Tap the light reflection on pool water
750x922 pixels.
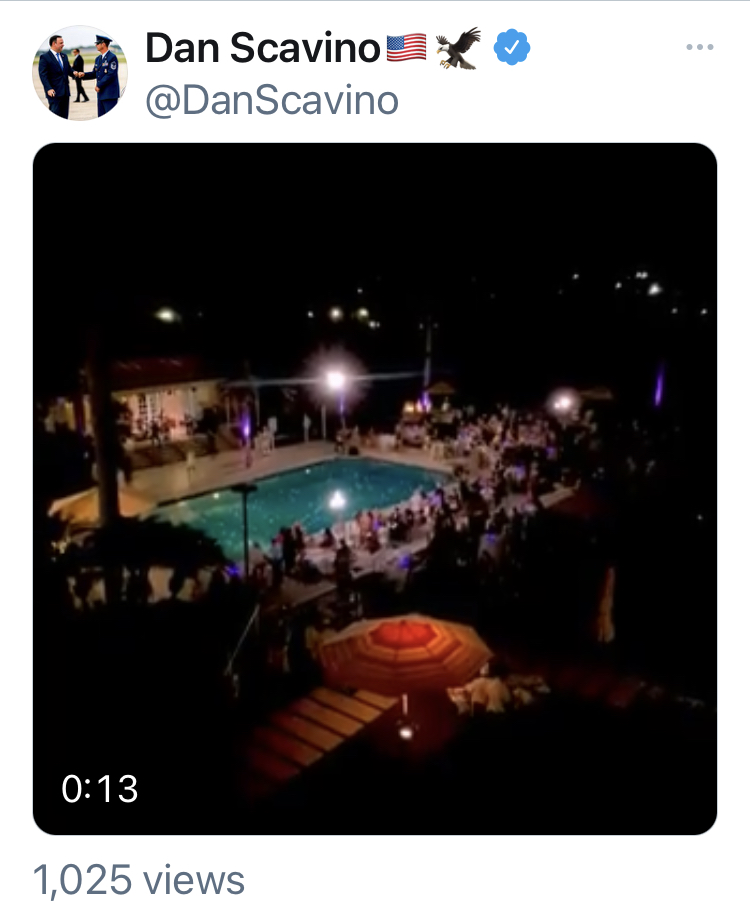pos(337,500)
